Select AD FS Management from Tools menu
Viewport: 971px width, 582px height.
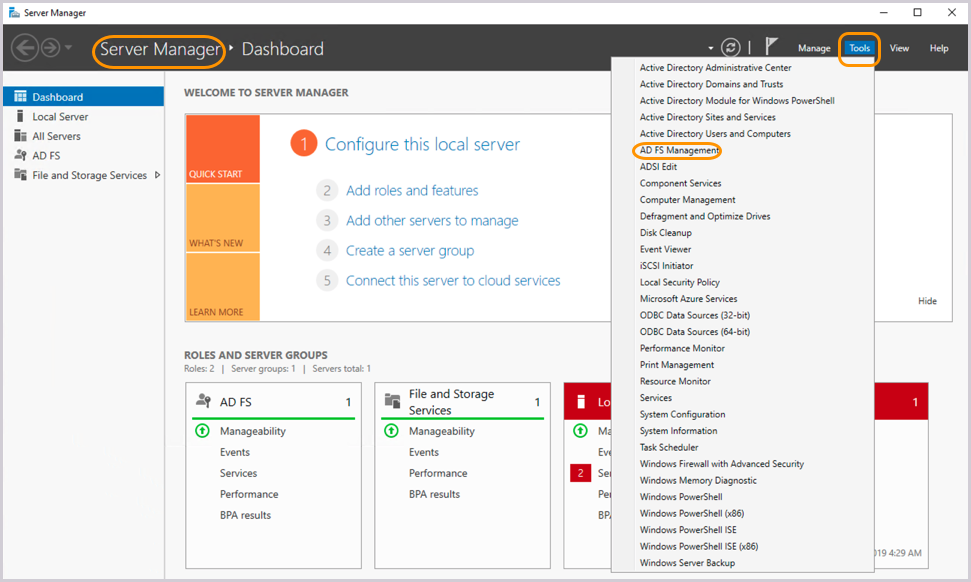click(x=679, y=150)
